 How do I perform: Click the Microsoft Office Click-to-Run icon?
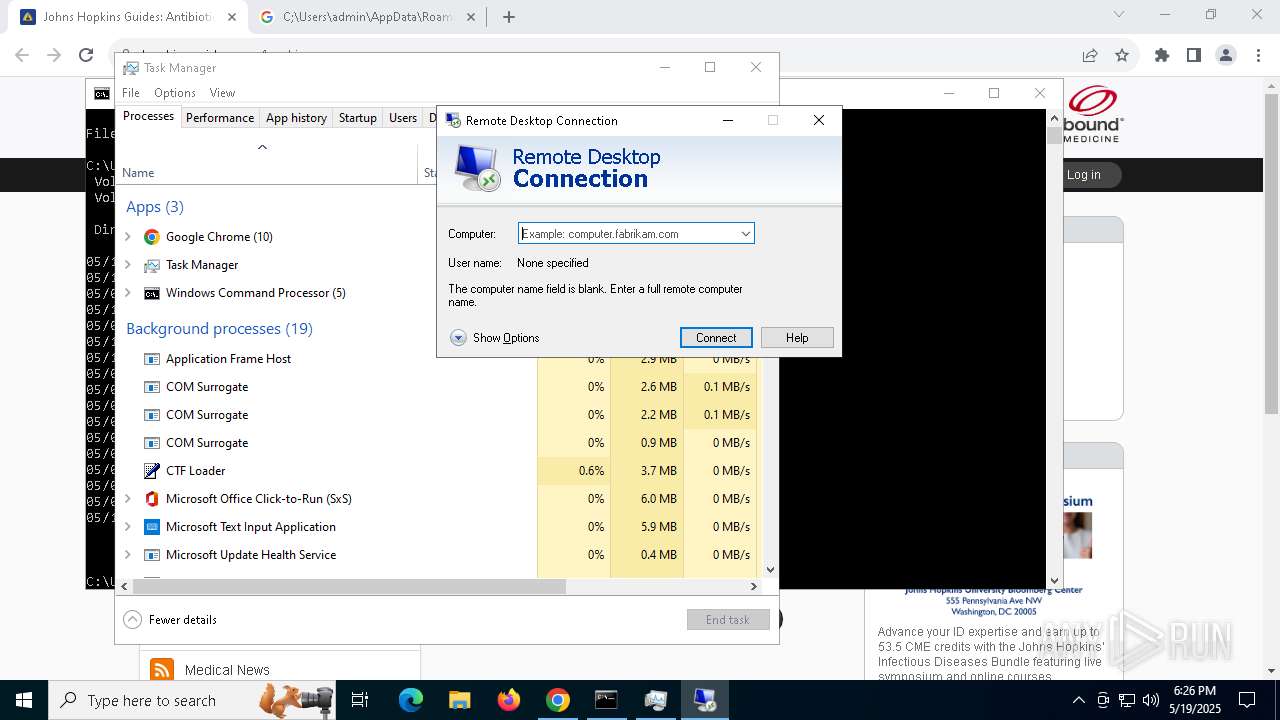tap(152, 499)
